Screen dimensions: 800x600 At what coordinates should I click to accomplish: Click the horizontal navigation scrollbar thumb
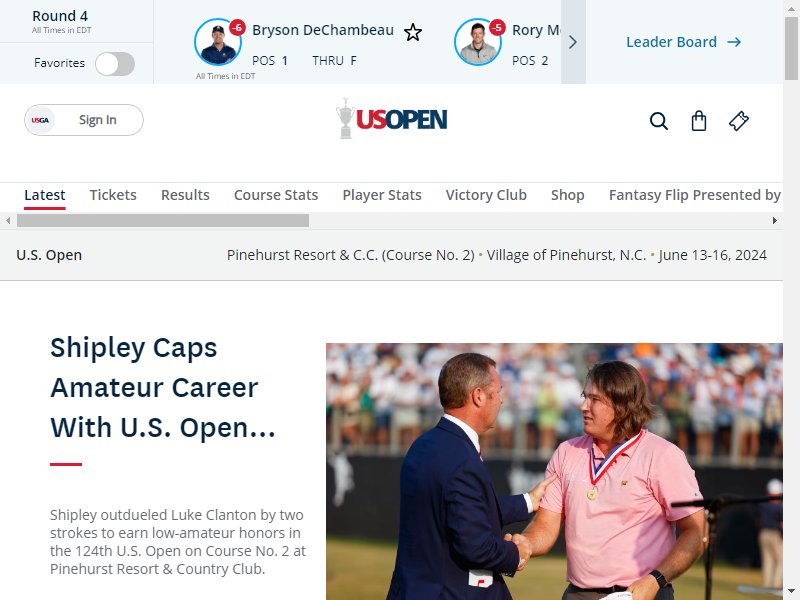pos(163,220)
